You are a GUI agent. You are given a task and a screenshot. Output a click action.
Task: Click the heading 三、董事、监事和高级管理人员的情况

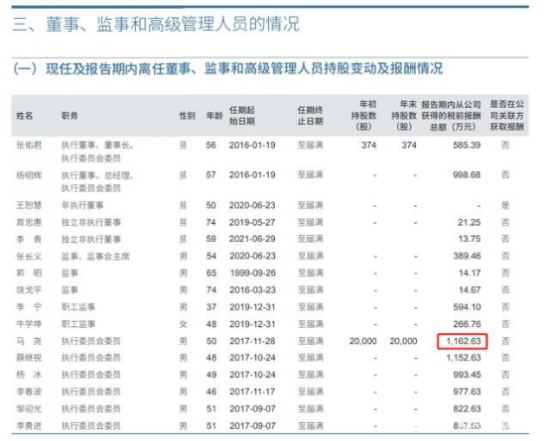click(x=156, y=24)
